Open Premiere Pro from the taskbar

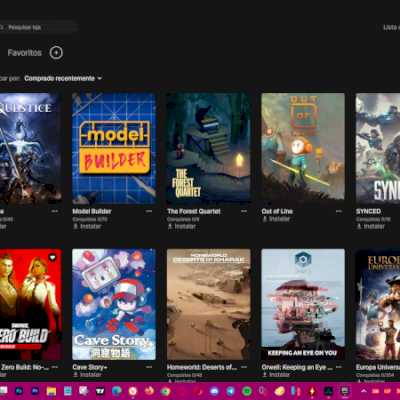pyautogui.click(x=35, y=391)
